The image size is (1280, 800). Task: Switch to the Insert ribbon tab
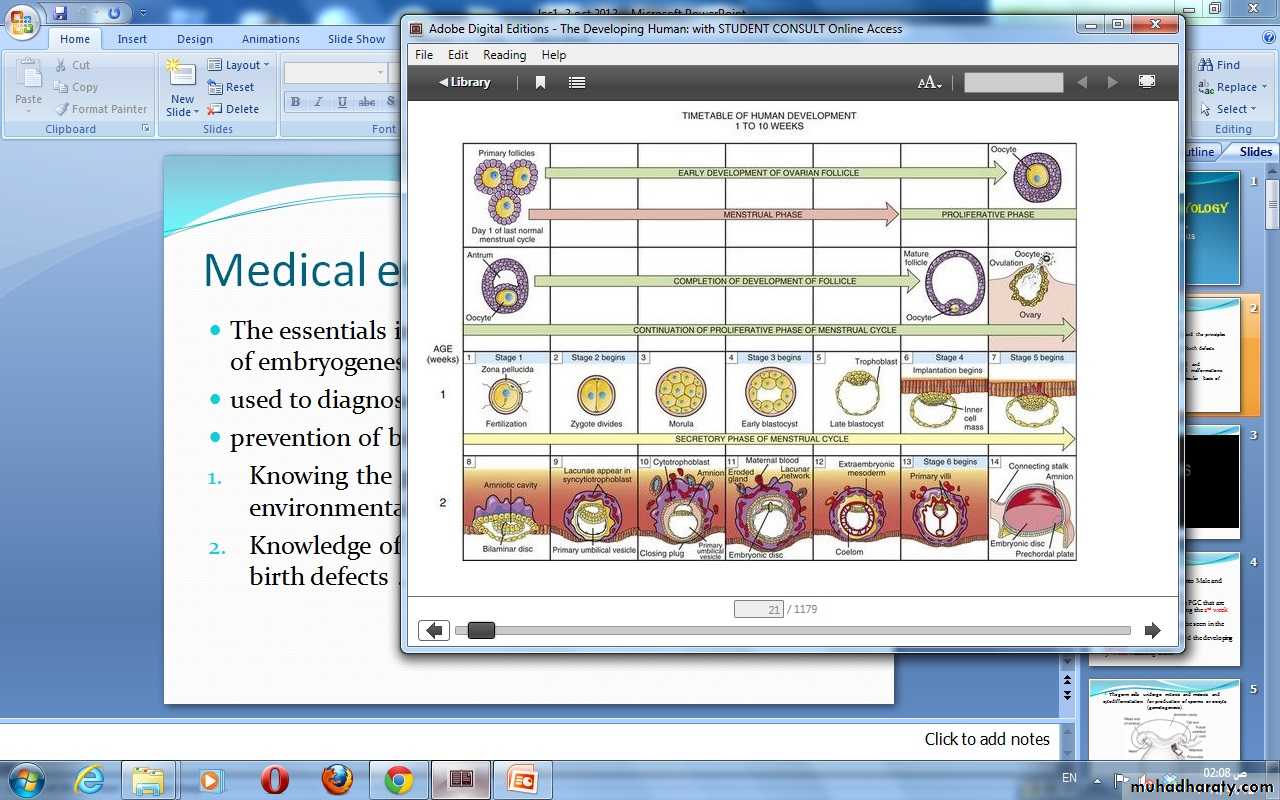(x=132, y=39)
